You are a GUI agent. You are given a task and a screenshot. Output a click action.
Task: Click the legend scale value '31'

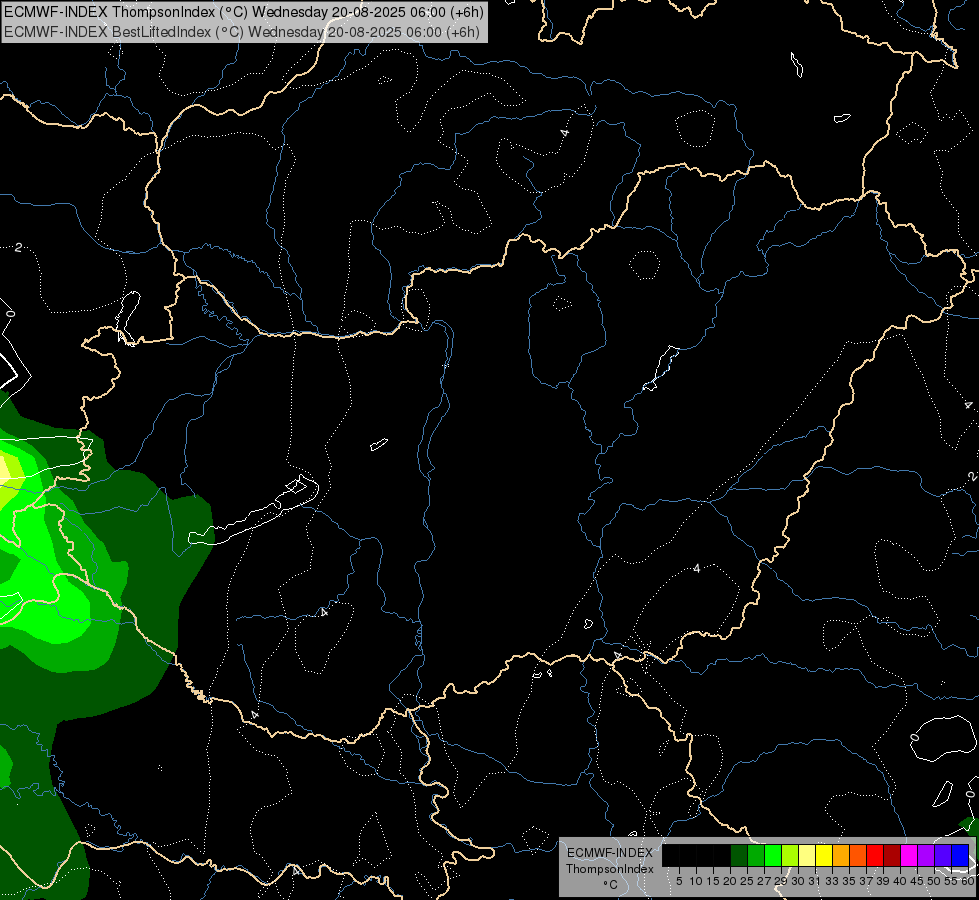pos(815,881)
